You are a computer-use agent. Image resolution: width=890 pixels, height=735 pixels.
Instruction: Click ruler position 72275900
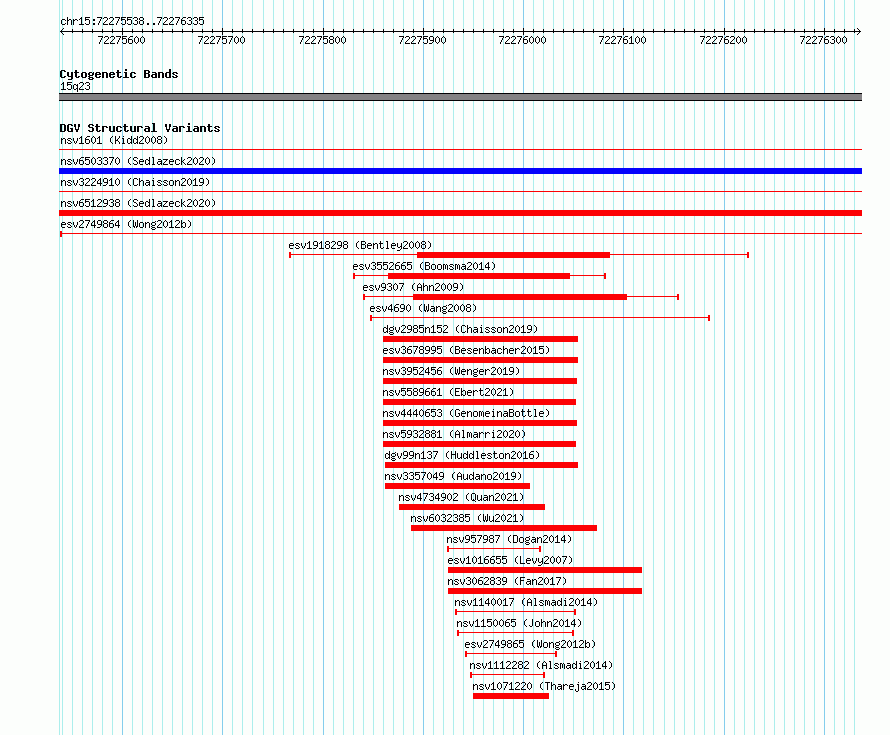422,40
